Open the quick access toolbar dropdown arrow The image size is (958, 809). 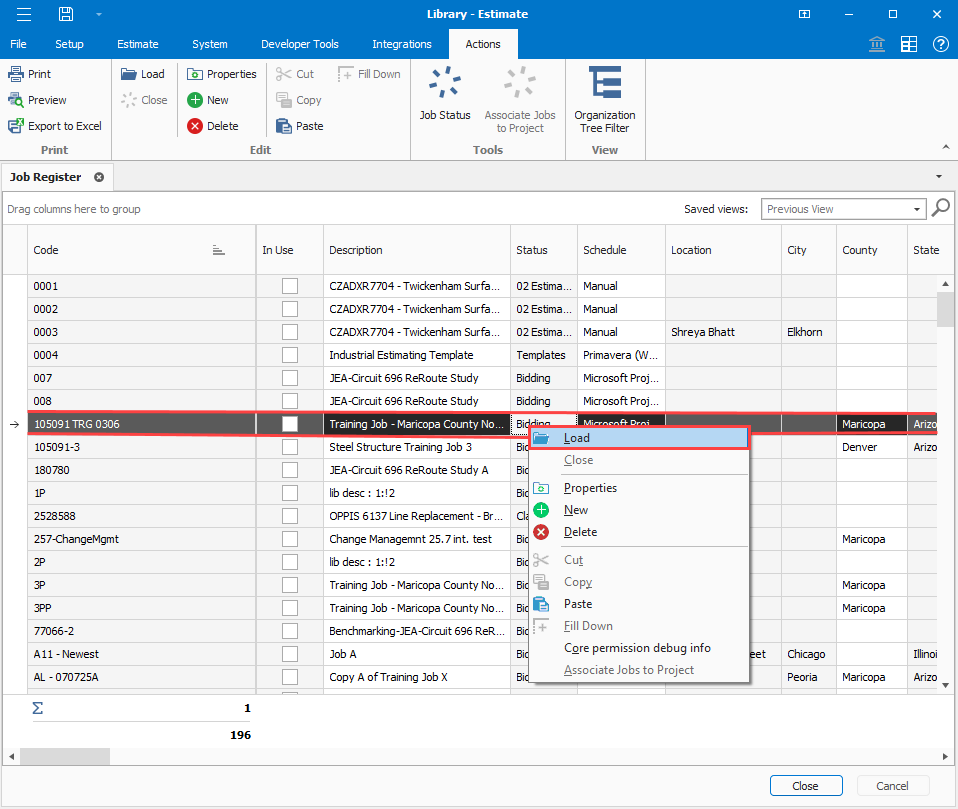point(98,14)
